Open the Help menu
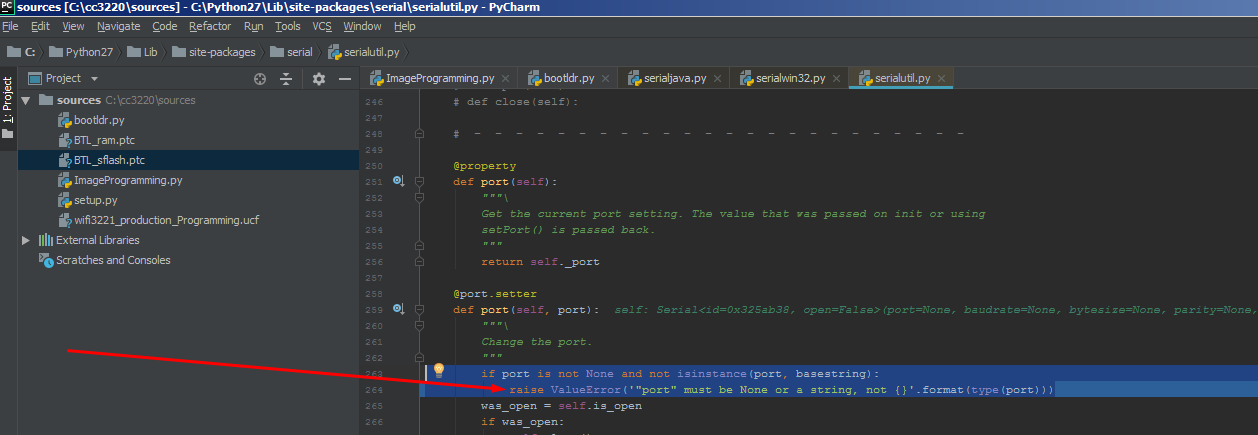Screen dimensions: 1258x435 (404, 26)
